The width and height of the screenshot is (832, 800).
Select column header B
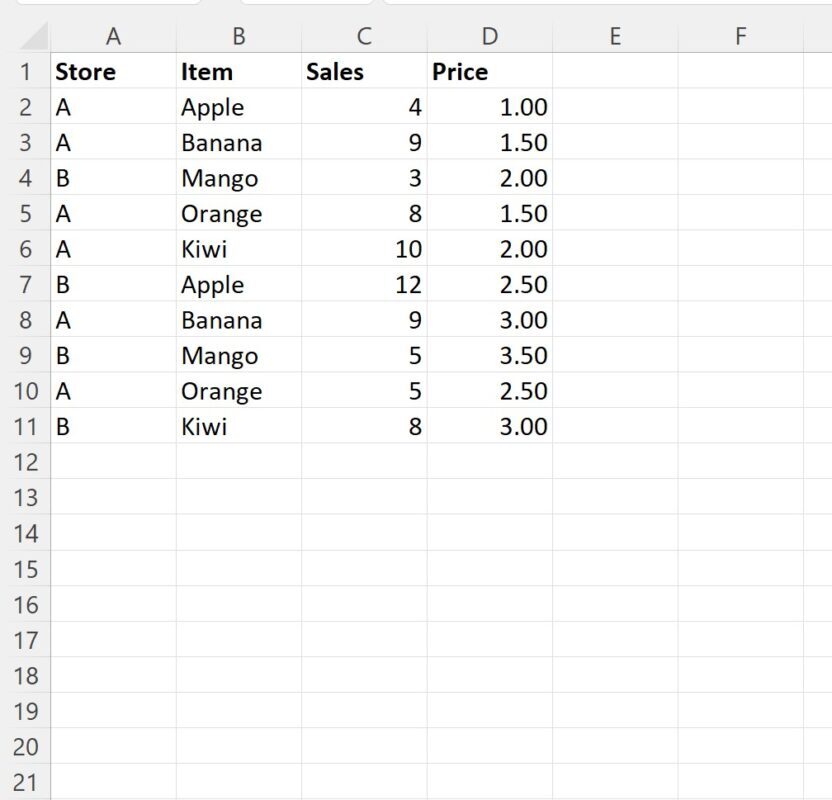(239, 36)
